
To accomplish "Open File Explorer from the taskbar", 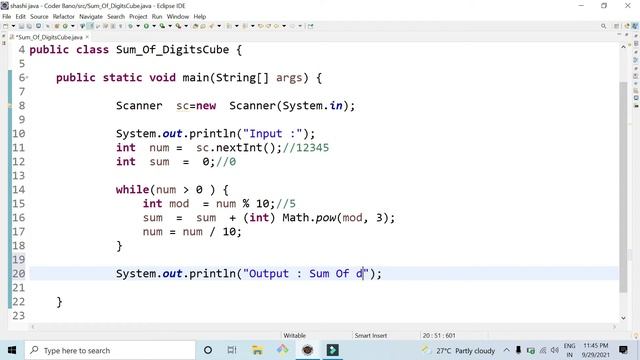I will click(257, 350).
